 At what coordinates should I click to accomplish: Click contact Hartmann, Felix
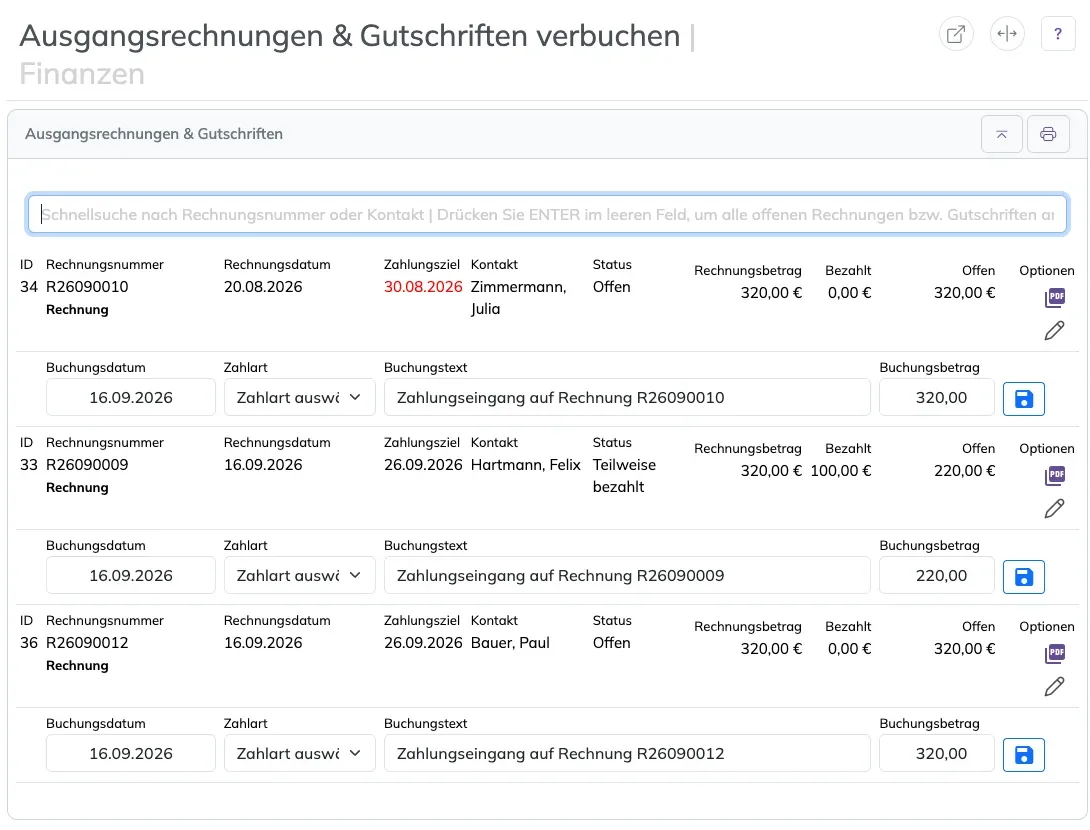click(x=526, y=464)
